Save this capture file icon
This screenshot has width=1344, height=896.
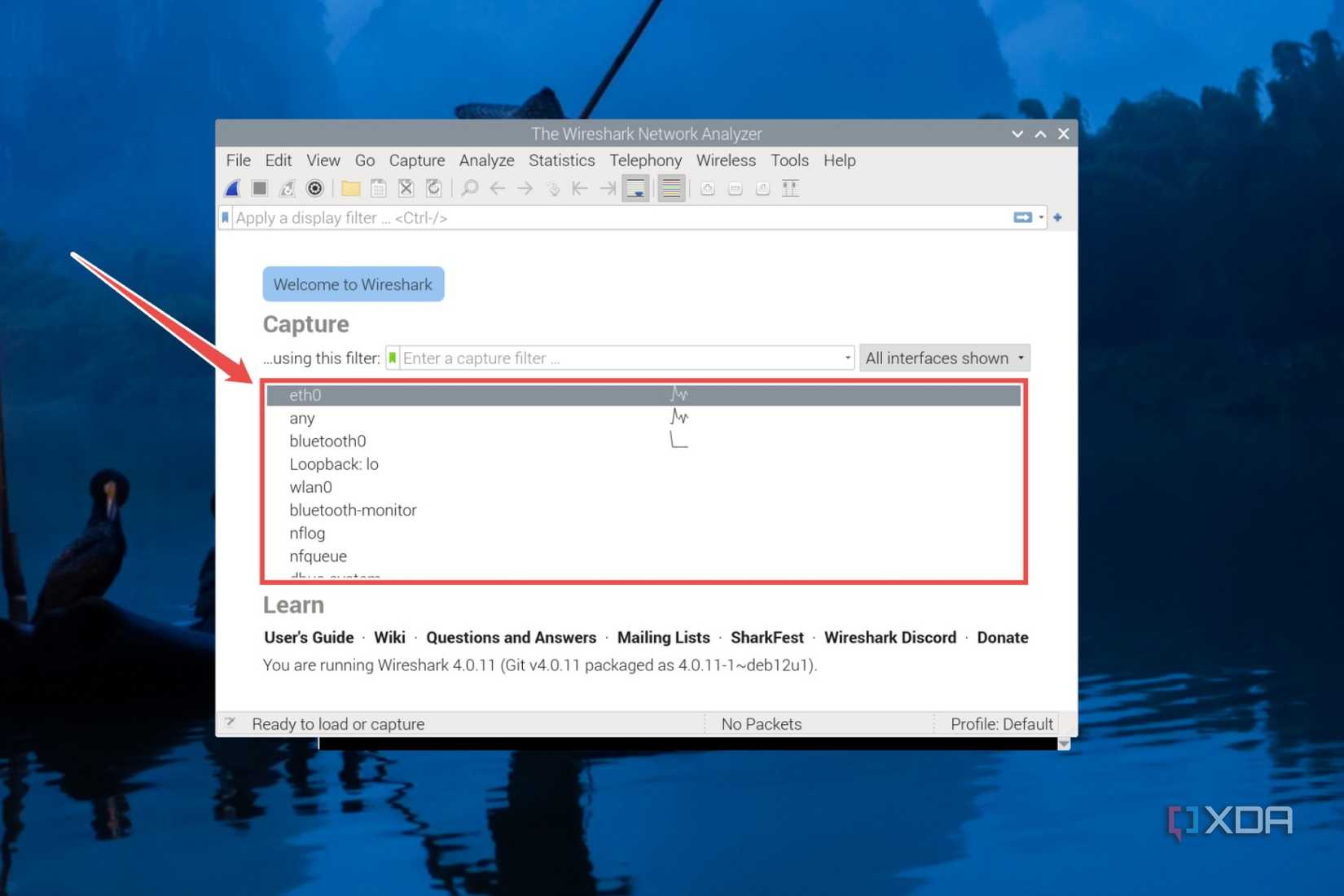tap(378, 189)
